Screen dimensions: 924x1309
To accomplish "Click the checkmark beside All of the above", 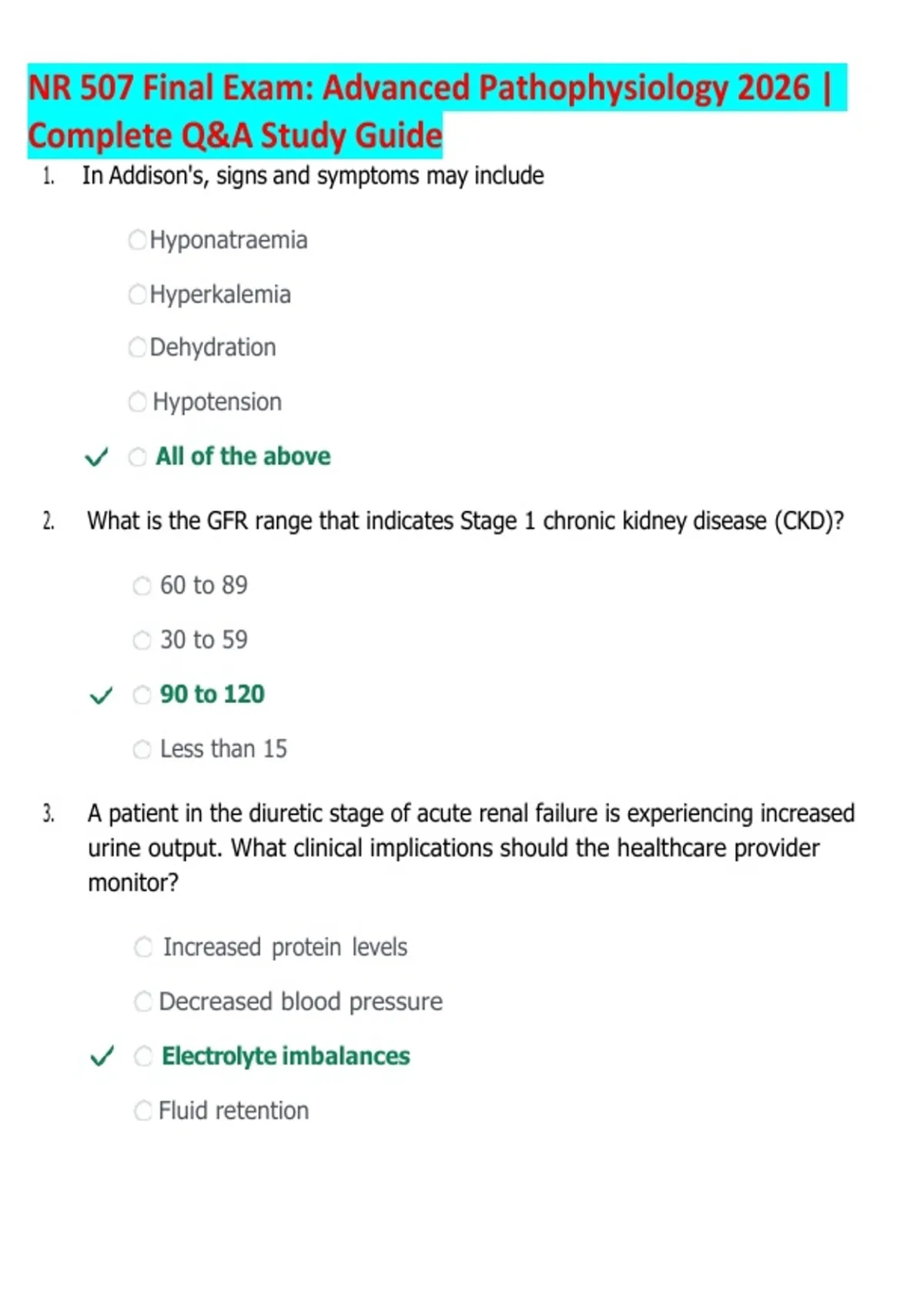I will 96,457.
